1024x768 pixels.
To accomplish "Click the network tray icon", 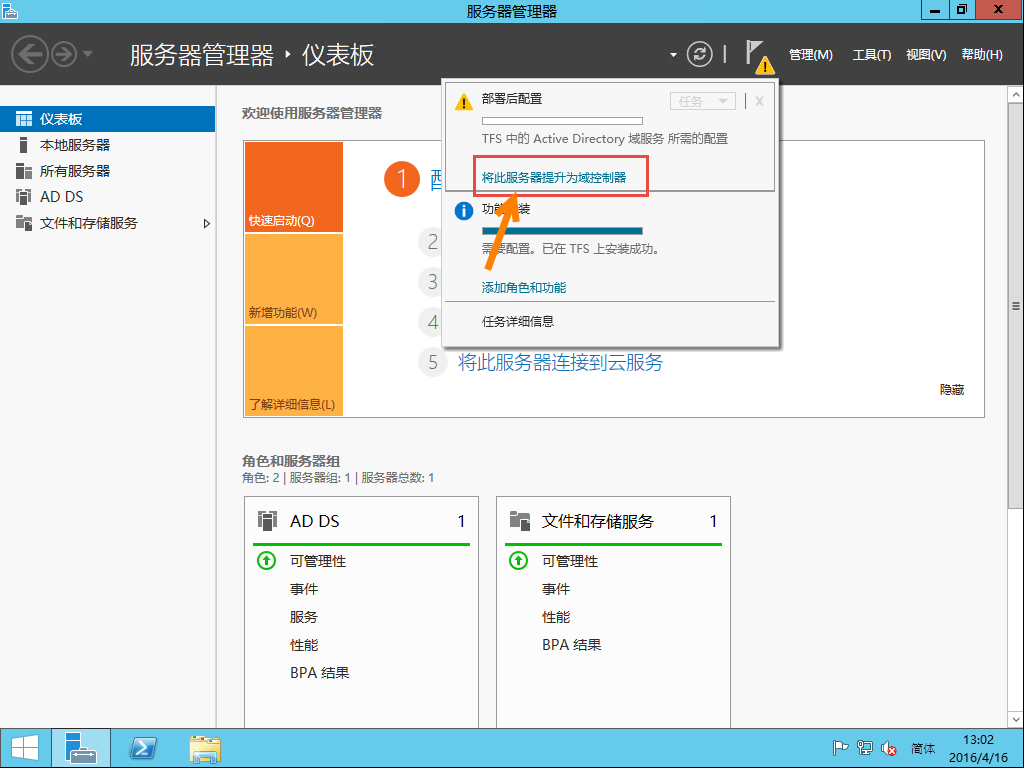I will (865, 748).
